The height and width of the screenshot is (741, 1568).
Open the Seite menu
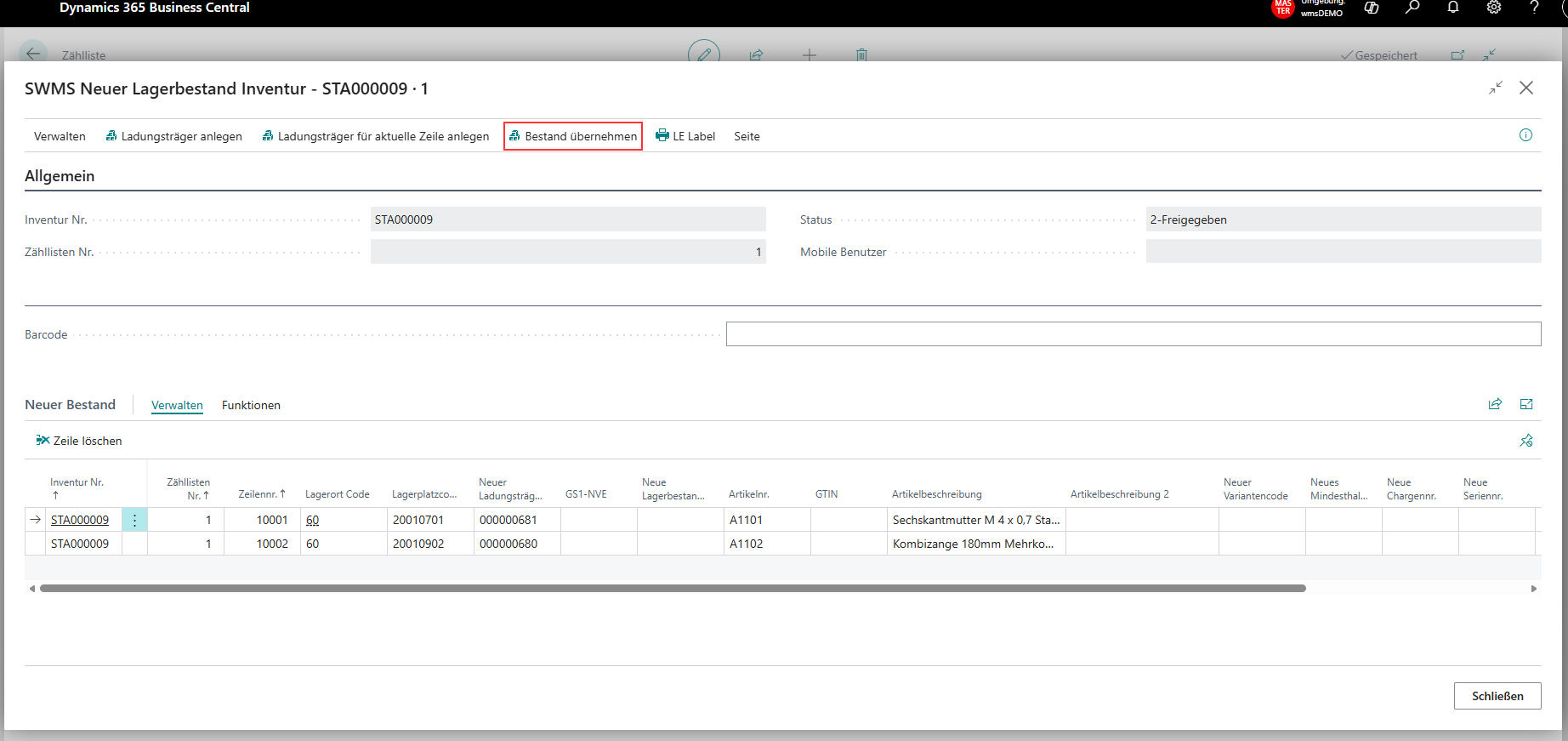tap(747, 136)
